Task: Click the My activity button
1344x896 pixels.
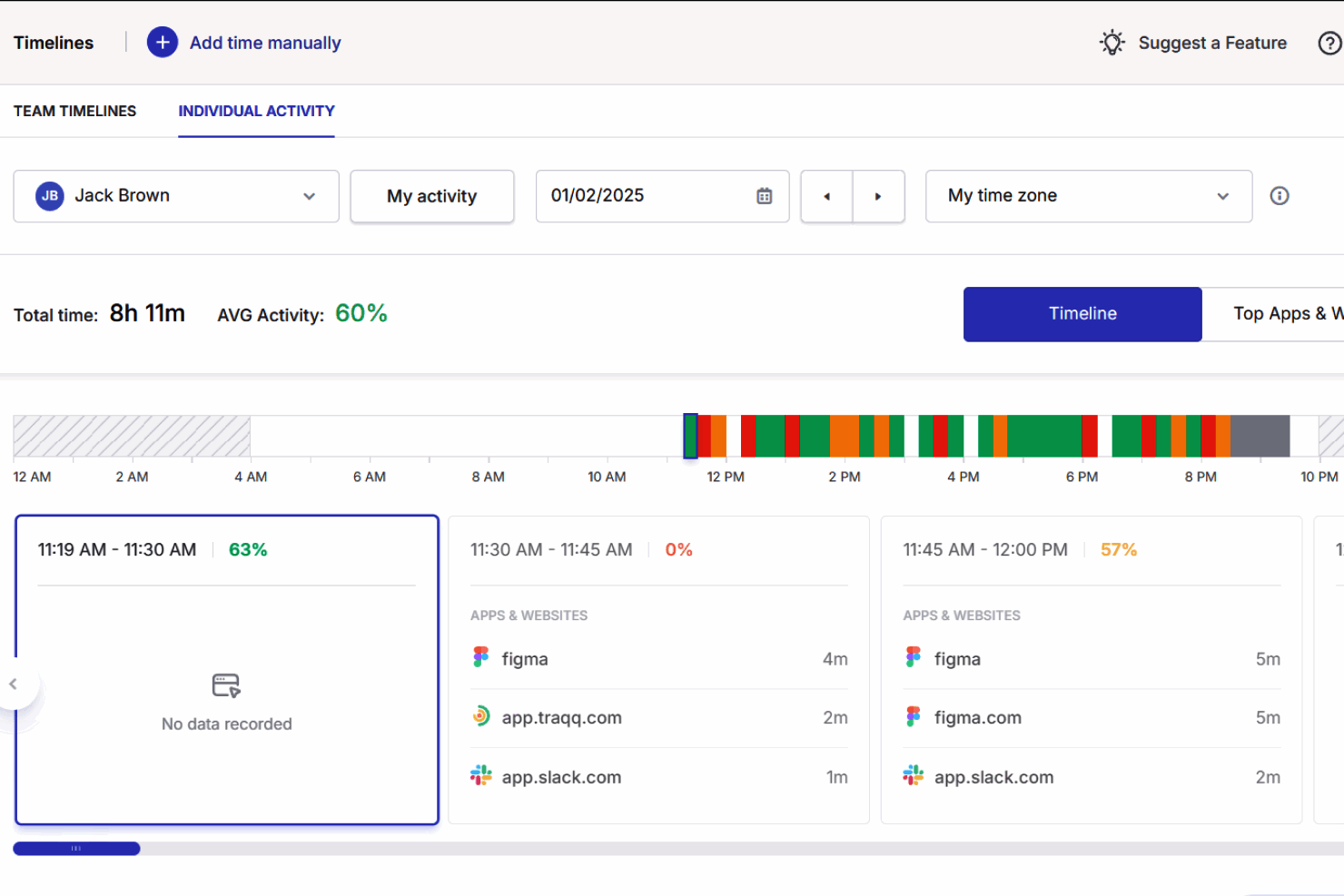Action: [431, 196]
